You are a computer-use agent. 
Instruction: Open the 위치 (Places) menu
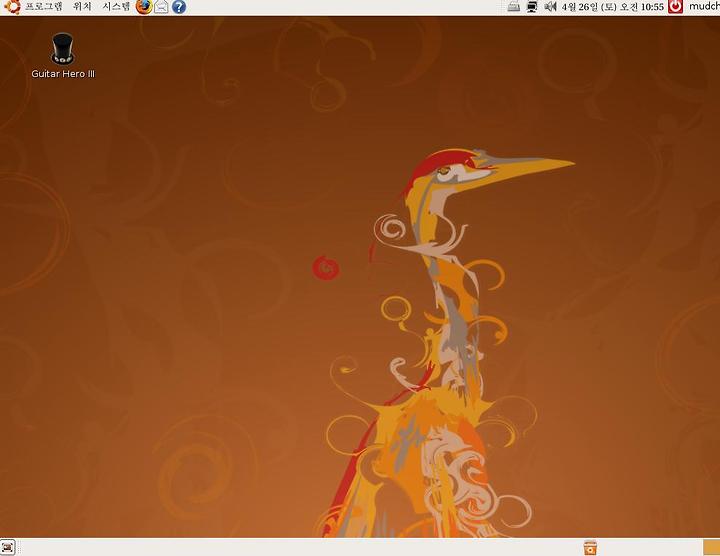tap(83, 6)
